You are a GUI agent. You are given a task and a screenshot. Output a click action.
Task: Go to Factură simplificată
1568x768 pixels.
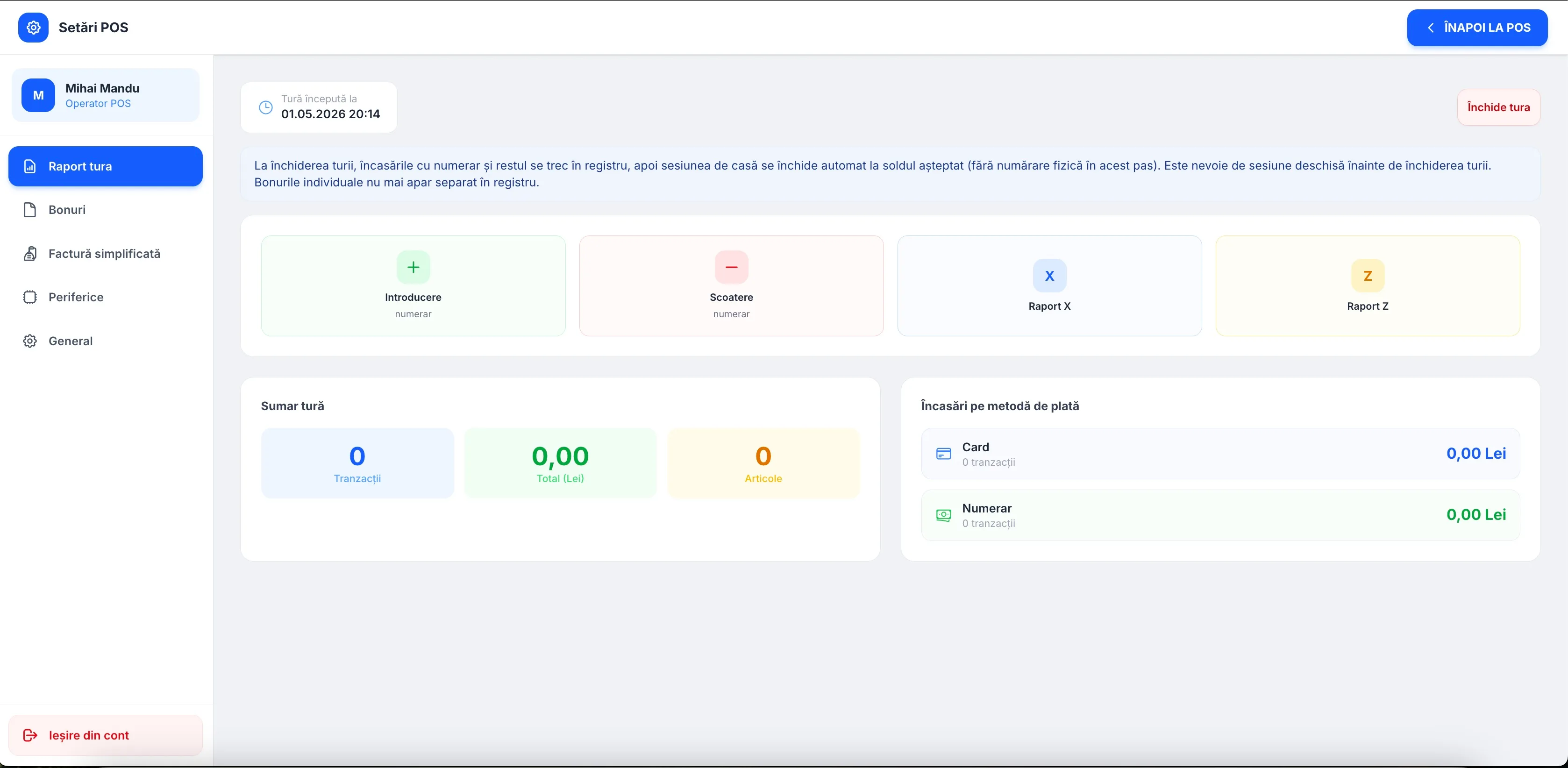pyautogui.click(x=105, y=254)
